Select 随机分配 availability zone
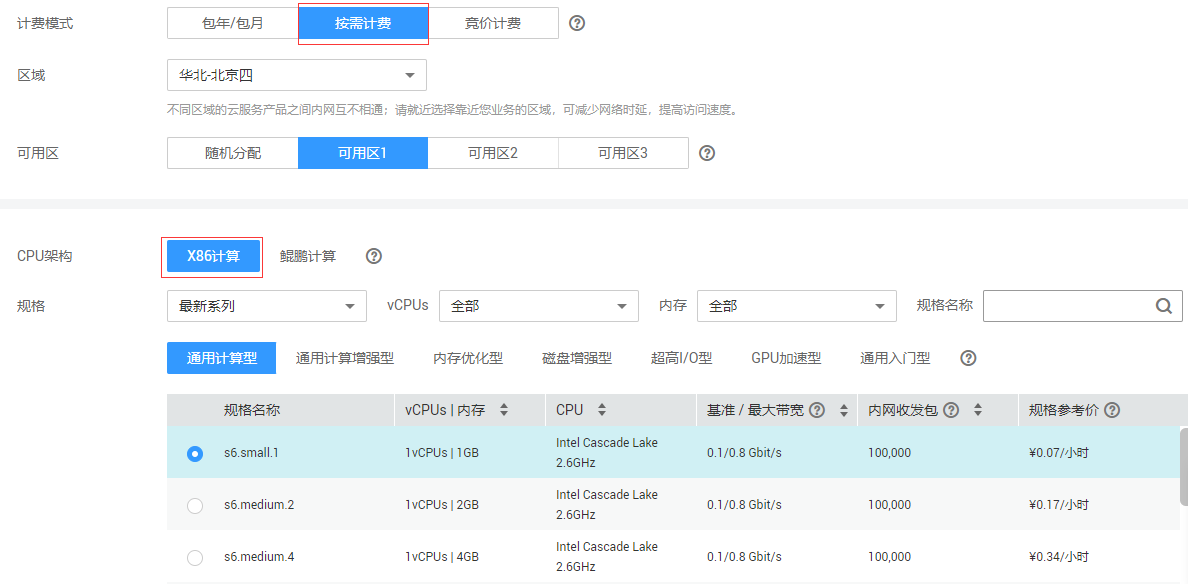 (x=233, y=153)
